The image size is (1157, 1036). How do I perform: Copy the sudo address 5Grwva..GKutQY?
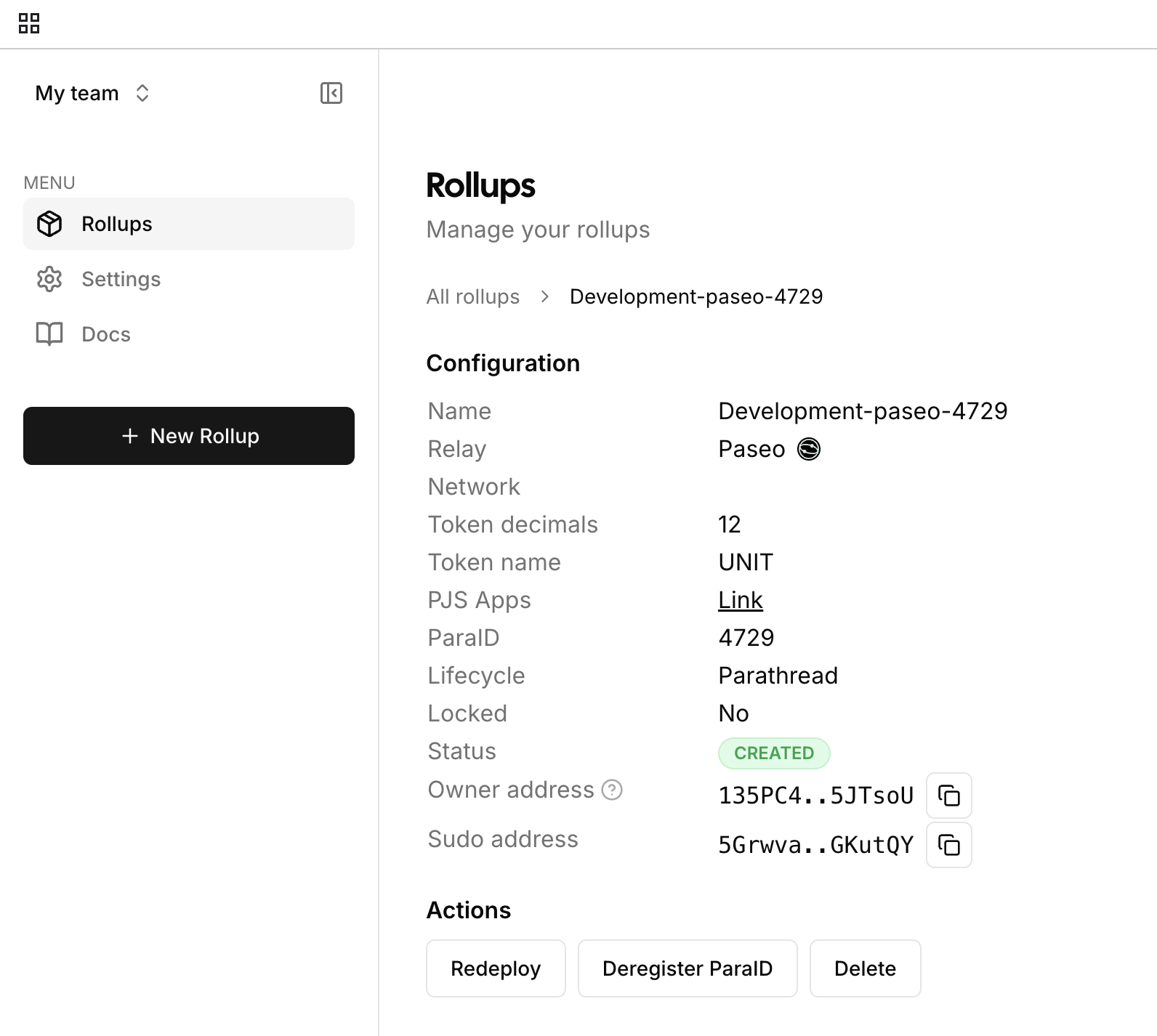coord(949,845)
